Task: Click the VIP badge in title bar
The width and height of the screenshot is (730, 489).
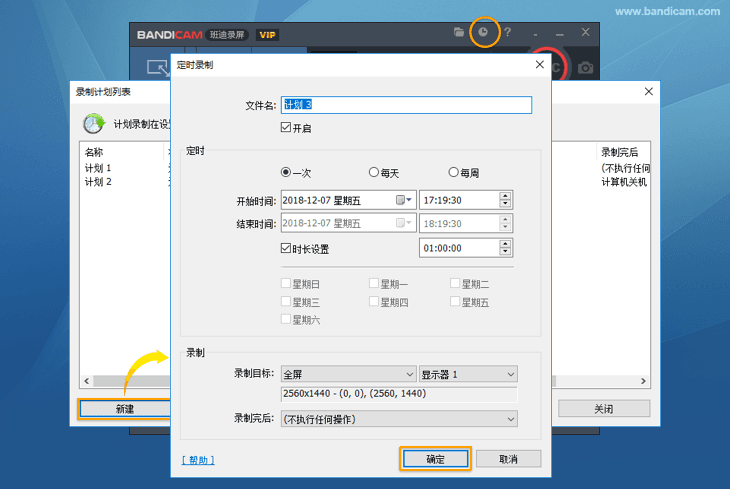Action: [x=267, y=35]
